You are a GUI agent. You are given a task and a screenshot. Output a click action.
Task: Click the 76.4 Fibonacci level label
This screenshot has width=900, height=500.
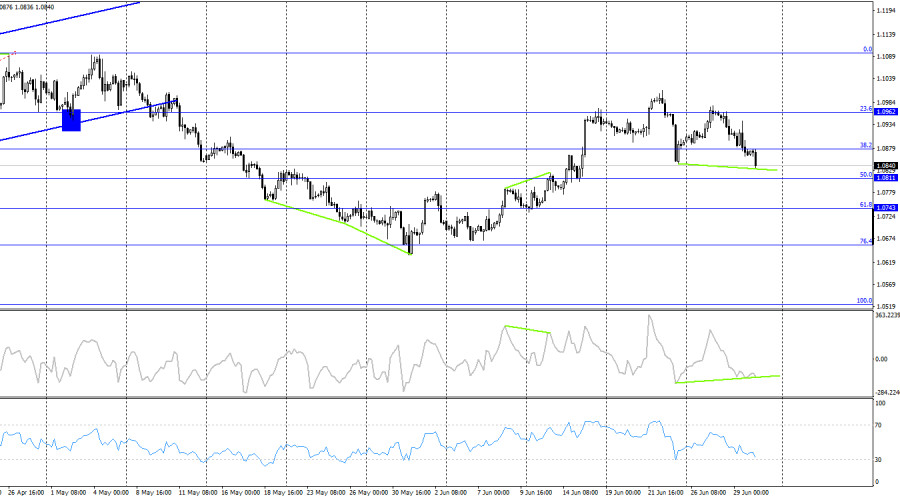tap(865, 241)
